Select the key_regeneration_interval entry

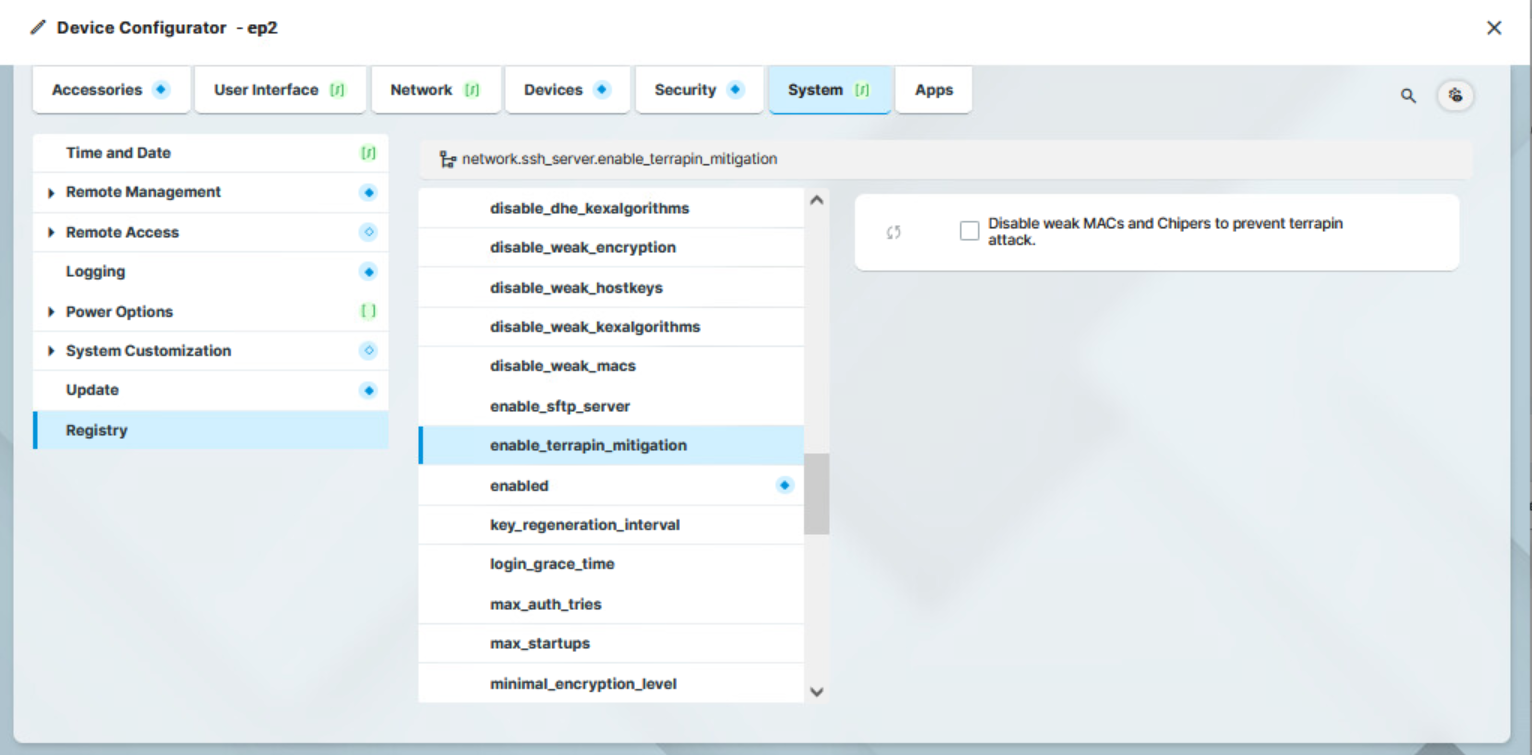point(585,524)
